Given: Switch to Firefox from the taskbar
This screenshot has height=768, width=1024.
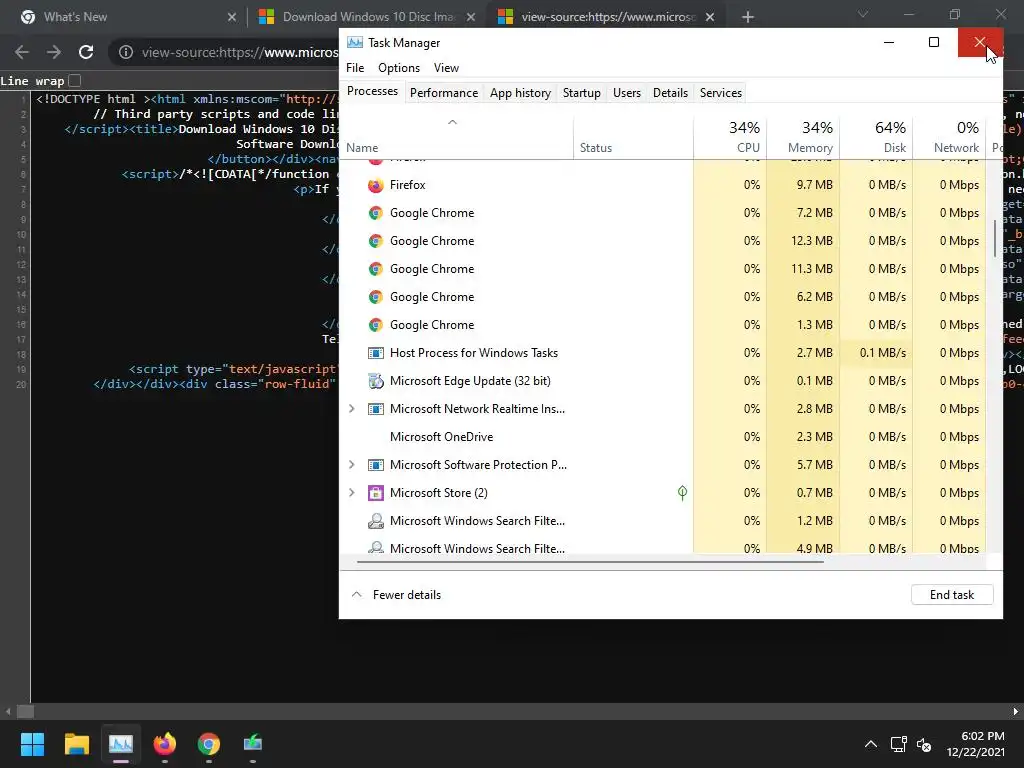Looking at the screenshot, I should click(165, 743).
